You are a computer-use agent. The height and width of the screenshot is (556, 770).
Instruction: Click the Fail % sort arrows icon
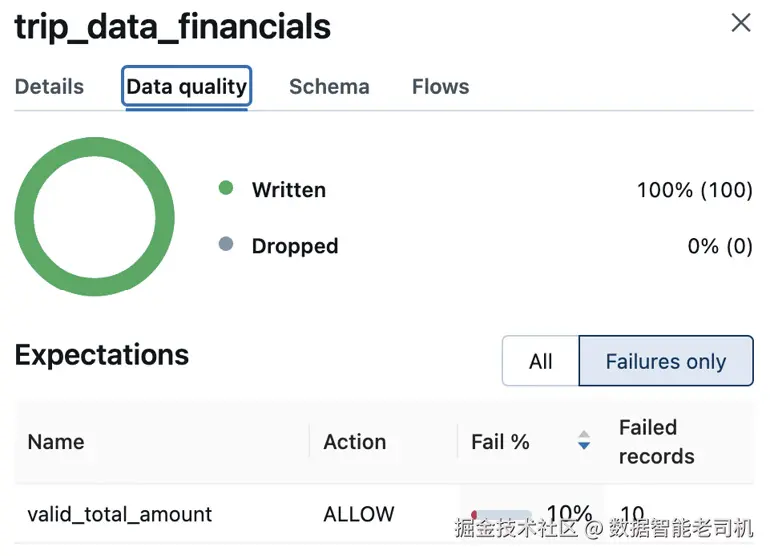[x=584, y=441]
